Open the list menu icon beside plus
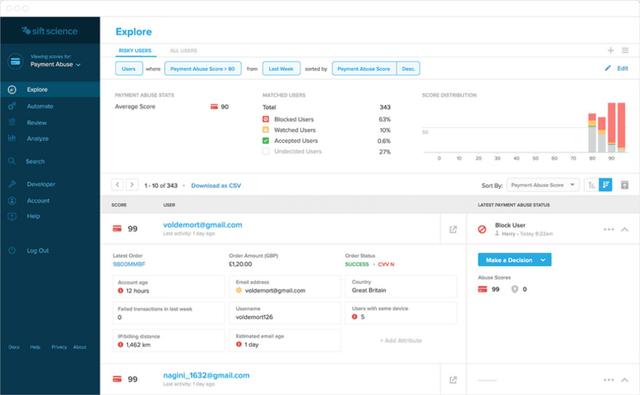The image size is (640, 395). tap(625, 50)
